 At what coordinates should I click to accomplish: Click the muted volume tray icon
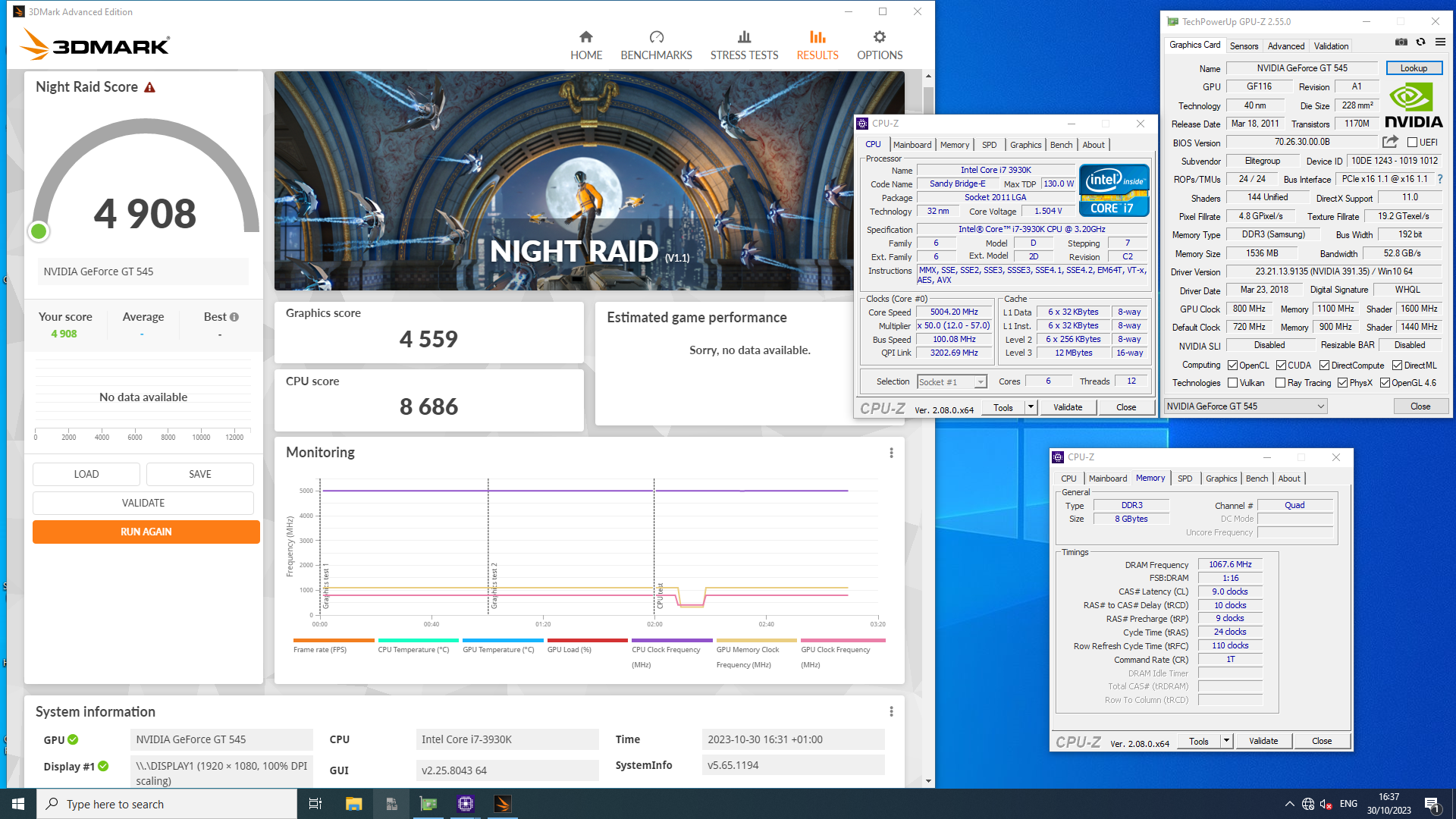point(1326,804)
